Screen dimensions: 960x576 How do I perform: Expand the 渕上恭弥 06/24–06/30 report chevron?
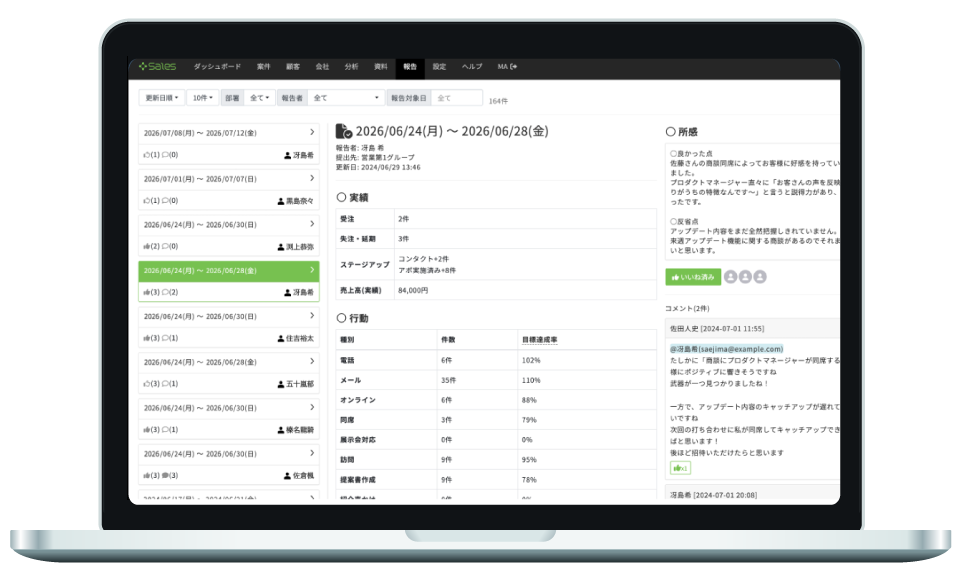click(x=312, y=224)
